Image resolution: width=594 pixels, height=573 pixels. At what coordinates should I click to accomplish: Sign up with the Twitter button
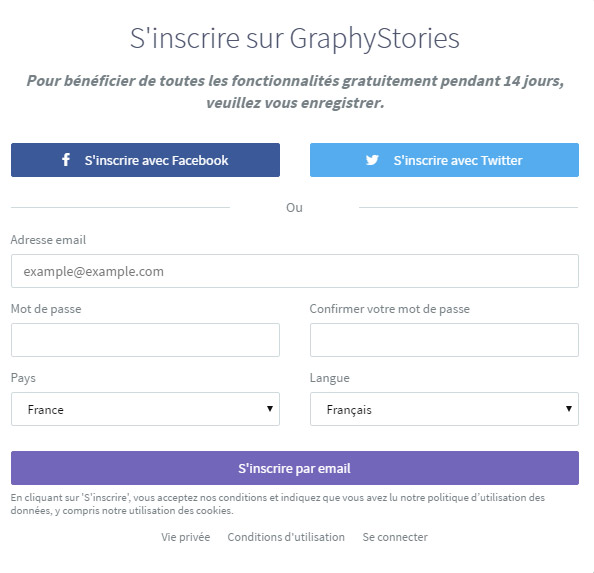coord(444,160)
